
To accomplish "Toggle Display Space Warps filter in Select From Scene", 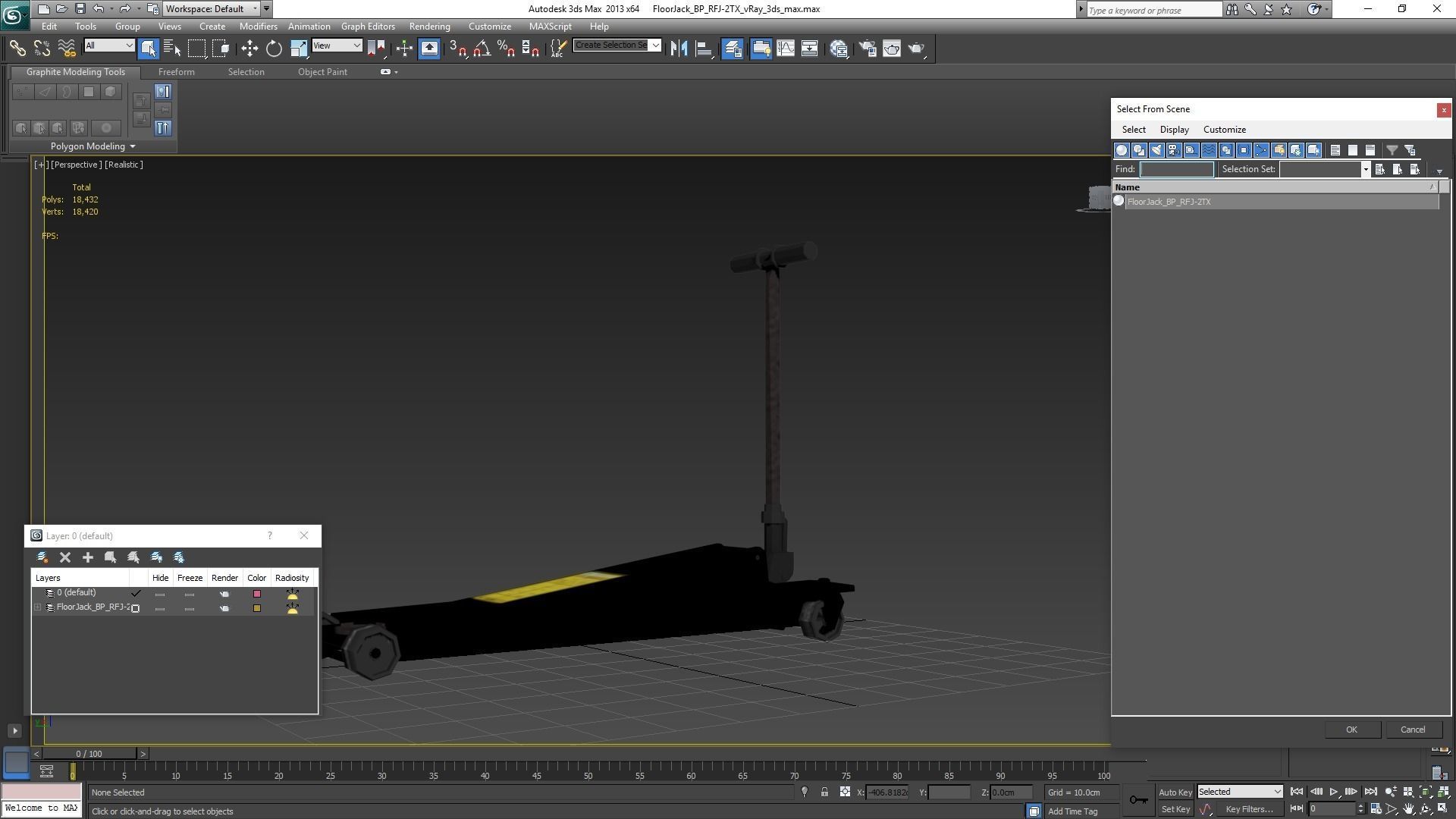I will [1209, 150].
